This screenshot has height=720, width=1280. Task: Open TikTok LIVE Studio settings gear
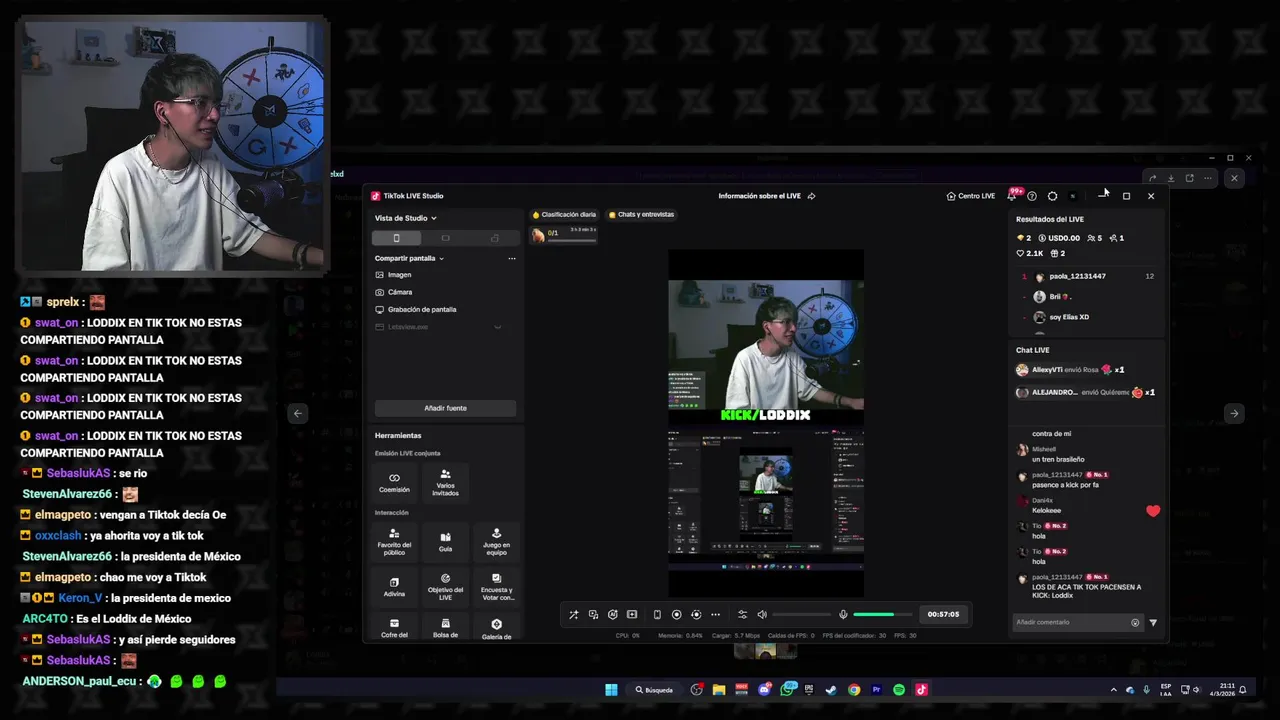pos(1052,196)
